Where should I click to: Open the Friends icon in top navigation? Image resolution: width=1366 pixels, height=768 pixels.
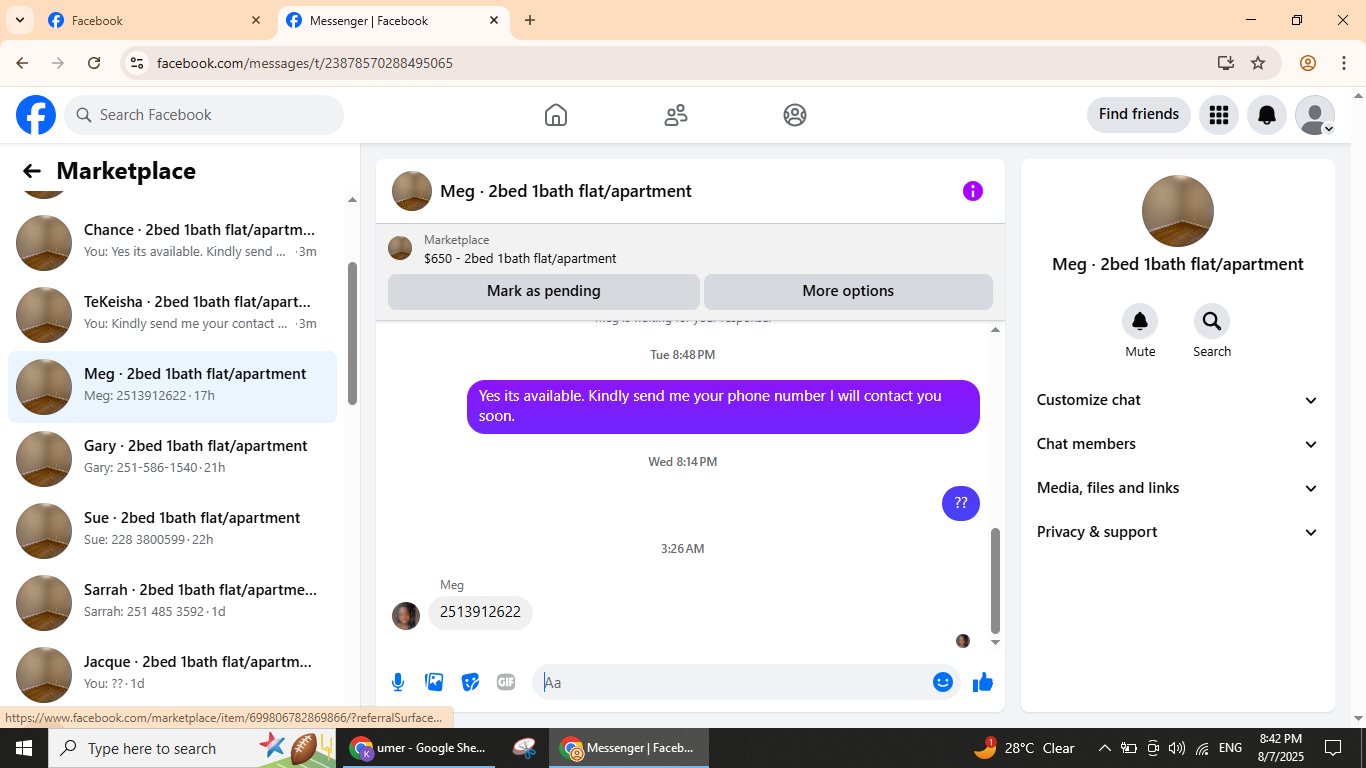pos(676,115)
